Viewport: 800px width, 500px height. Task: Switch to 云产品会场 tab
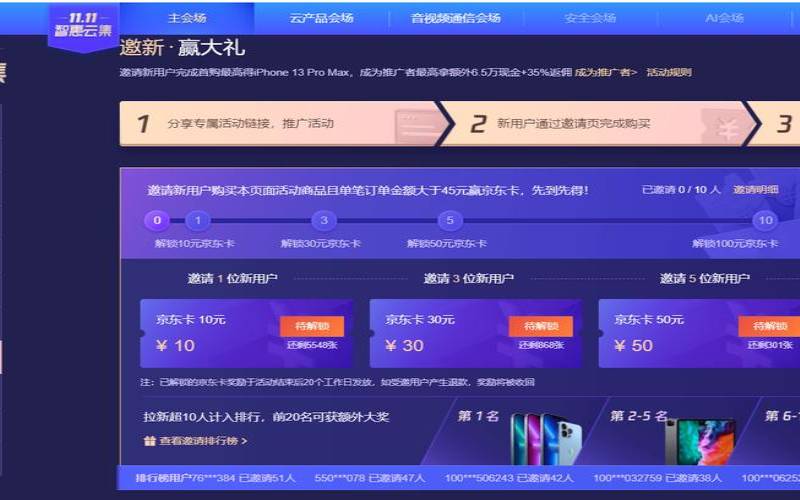pos(321,18)
